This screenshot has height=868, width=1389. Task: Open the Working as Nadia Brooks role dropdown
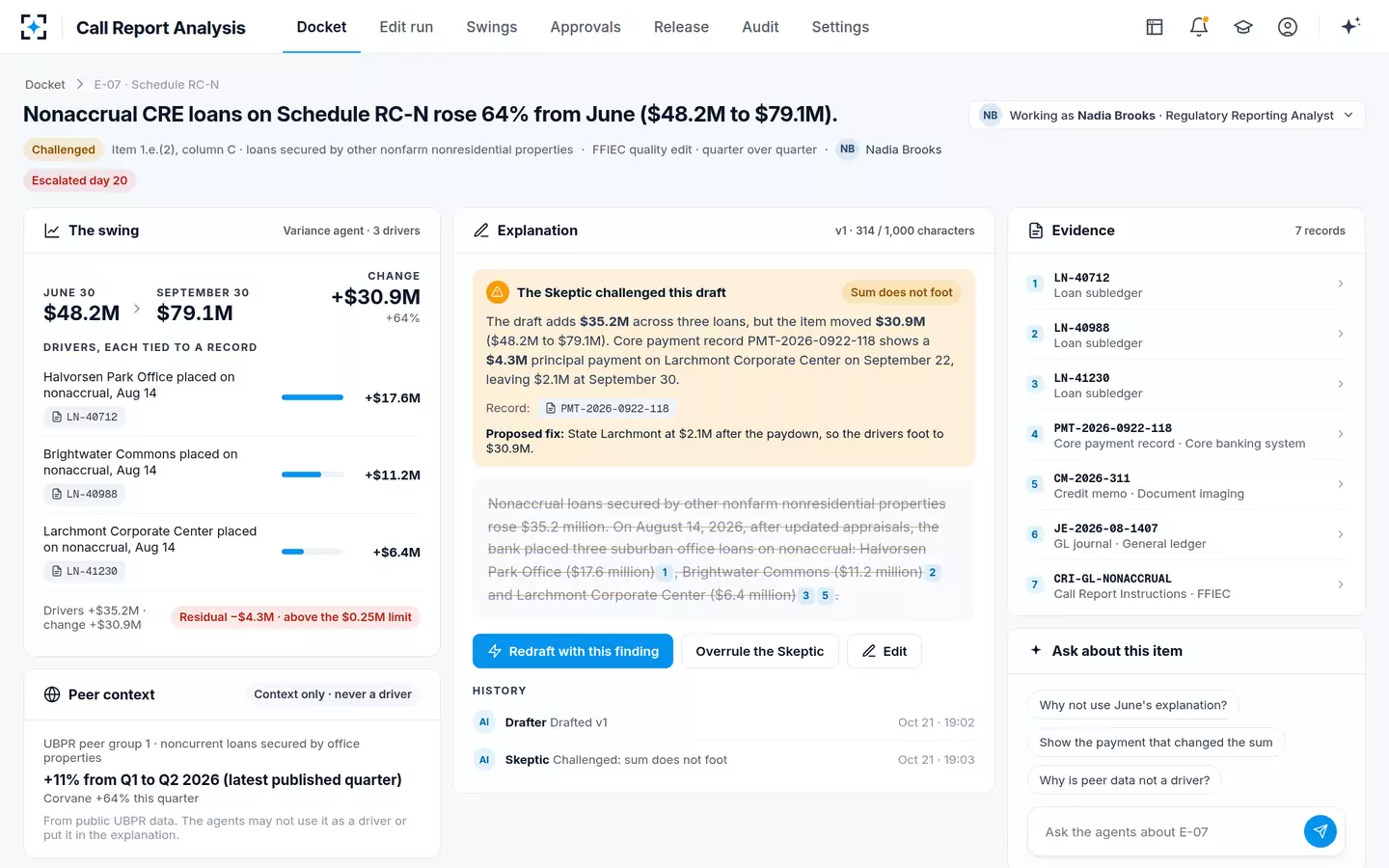point(1167,115)
